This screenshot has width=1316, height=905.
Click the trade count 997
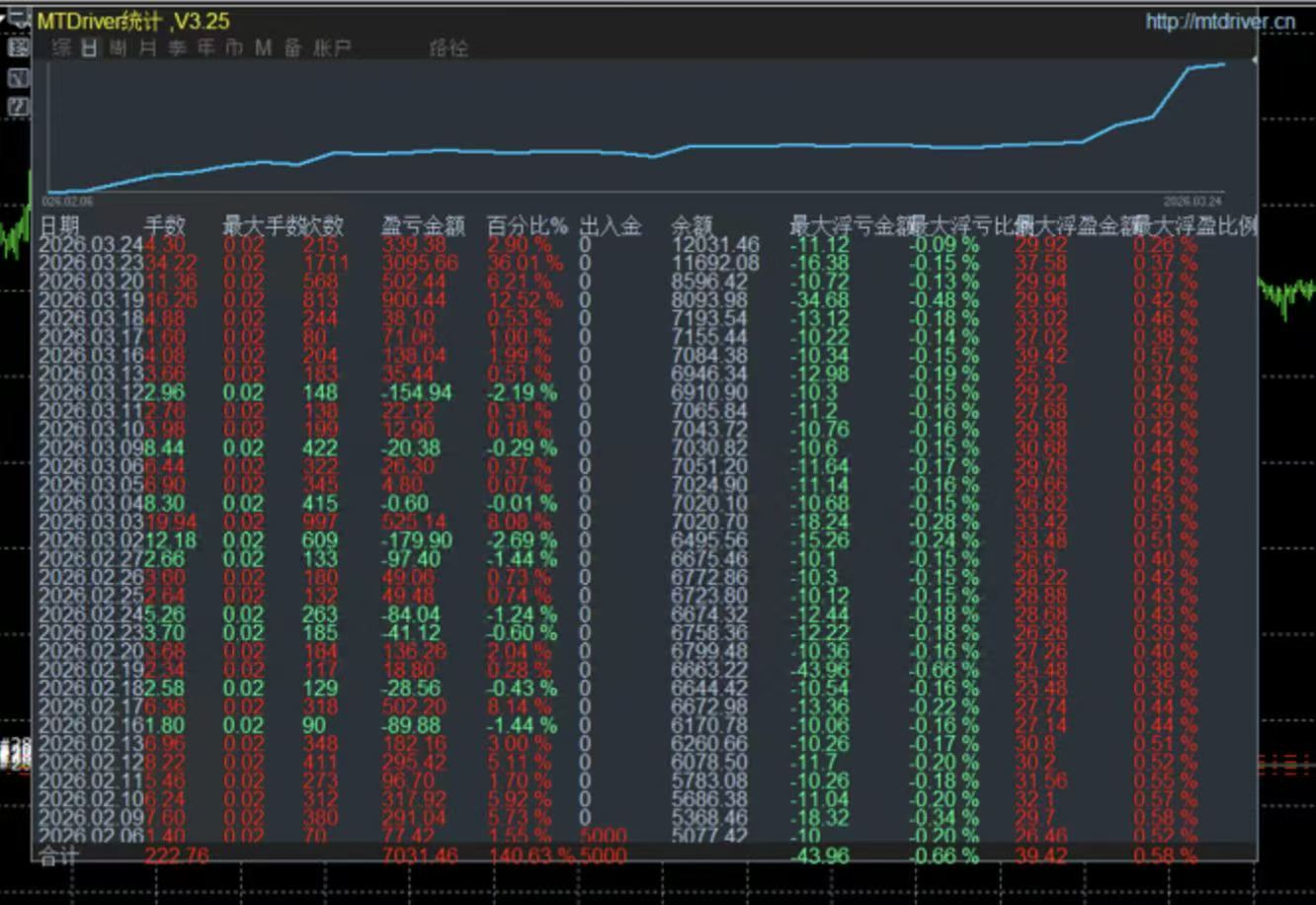(x=320, y=522)
